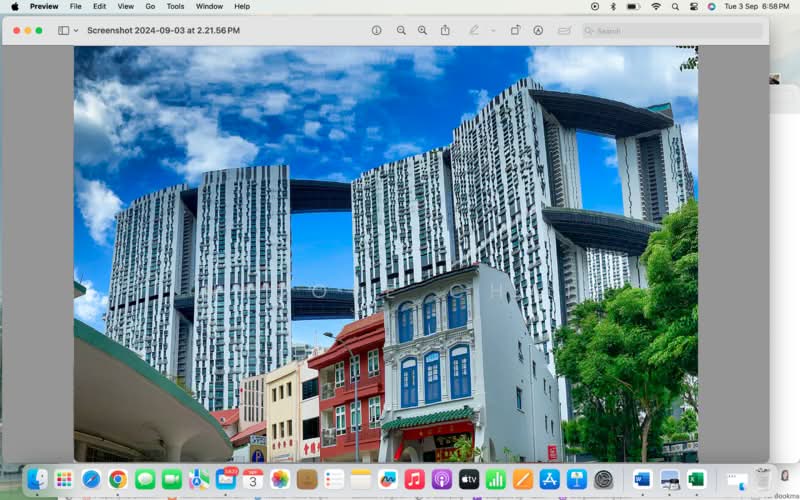Activate Siri from the menu bar
Screen dimensions: 800x500
pos(711,7)
